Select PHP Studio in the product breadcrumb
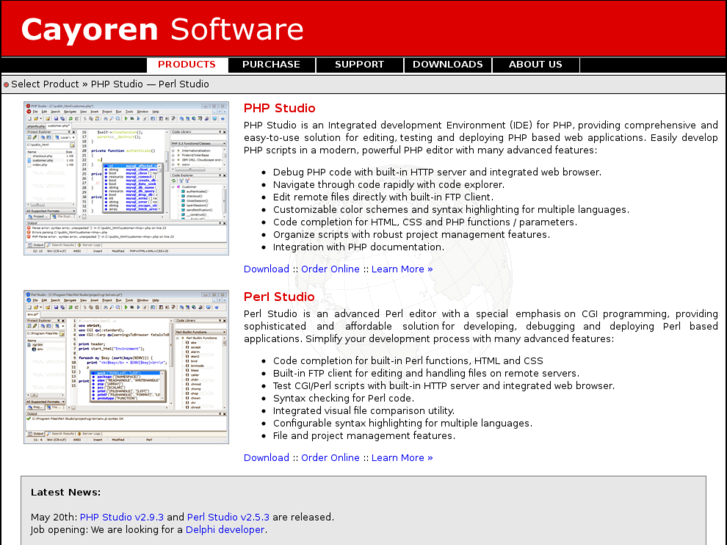This screenshot has width=727, height=545. [117, 84]
